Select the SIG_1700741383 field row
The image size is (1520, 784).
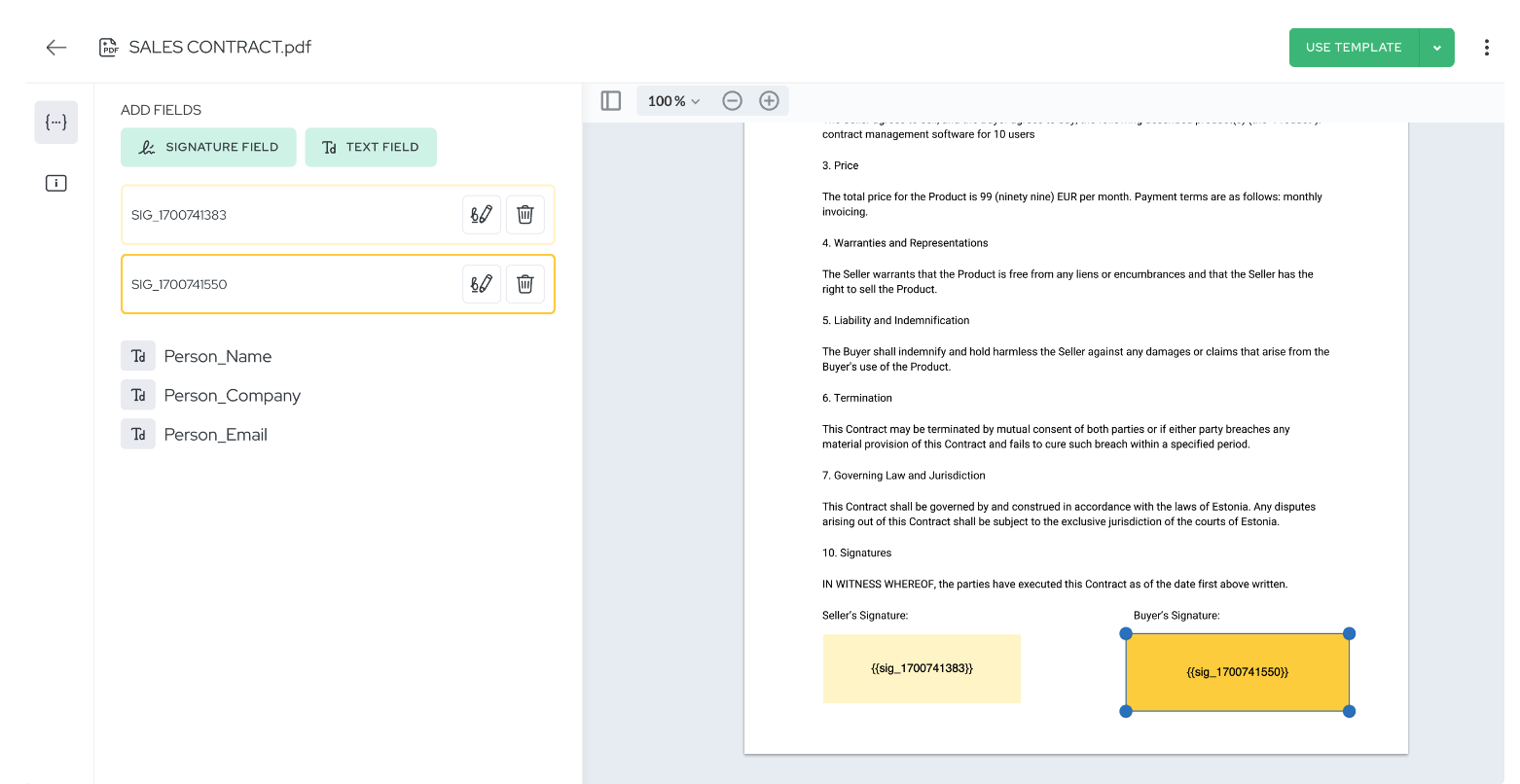[x=338, y=215]
